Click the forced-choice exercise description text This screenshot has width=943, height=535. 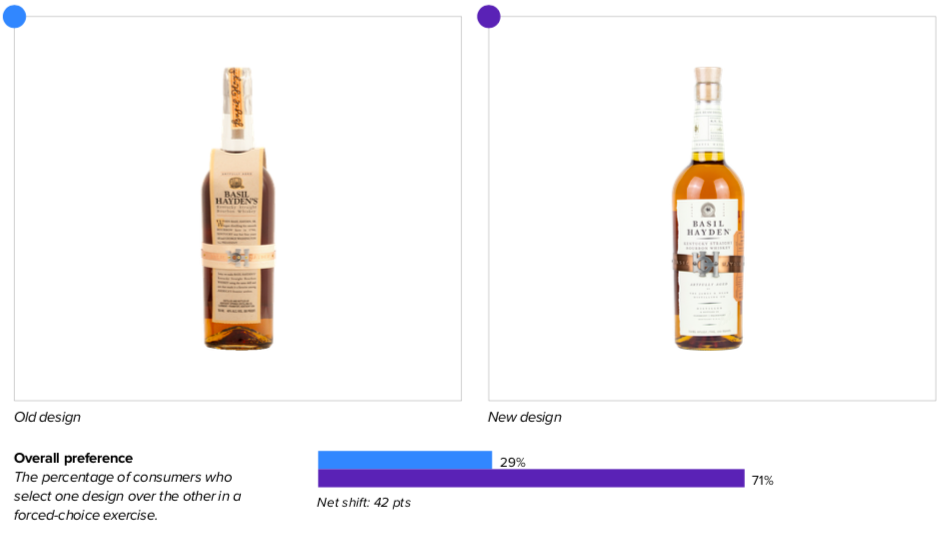[127, 496]
